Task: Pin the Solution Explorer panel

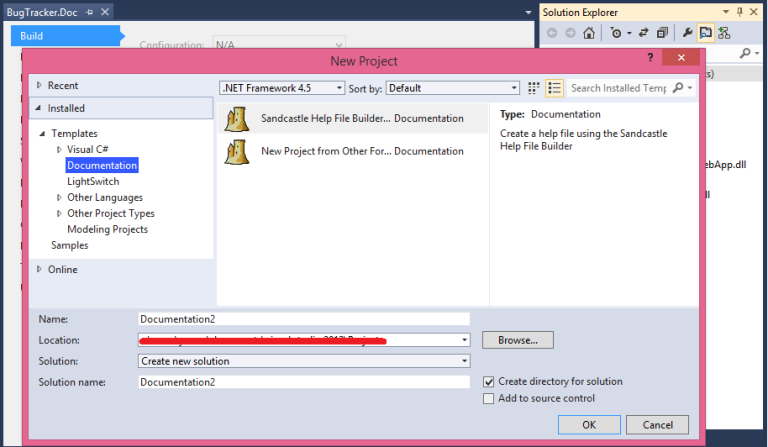Action: [740, 12]
